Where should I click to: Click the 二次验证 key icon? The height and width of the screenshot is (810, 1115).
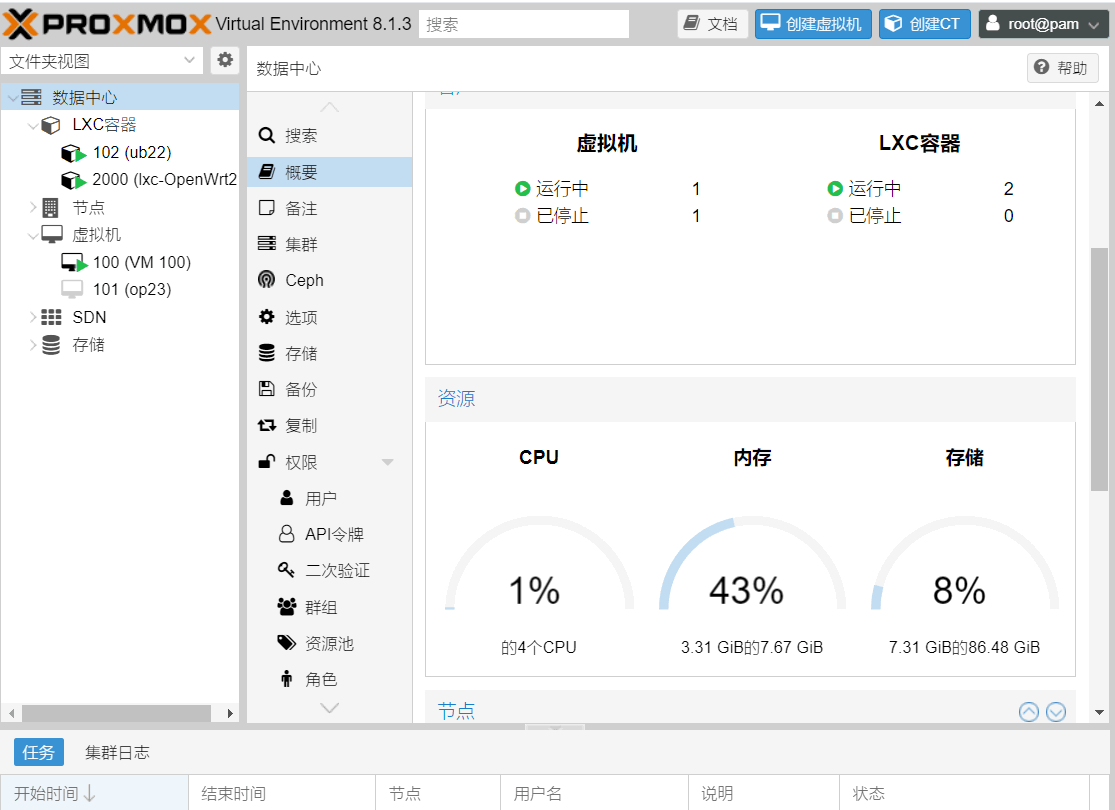(286, 570)
